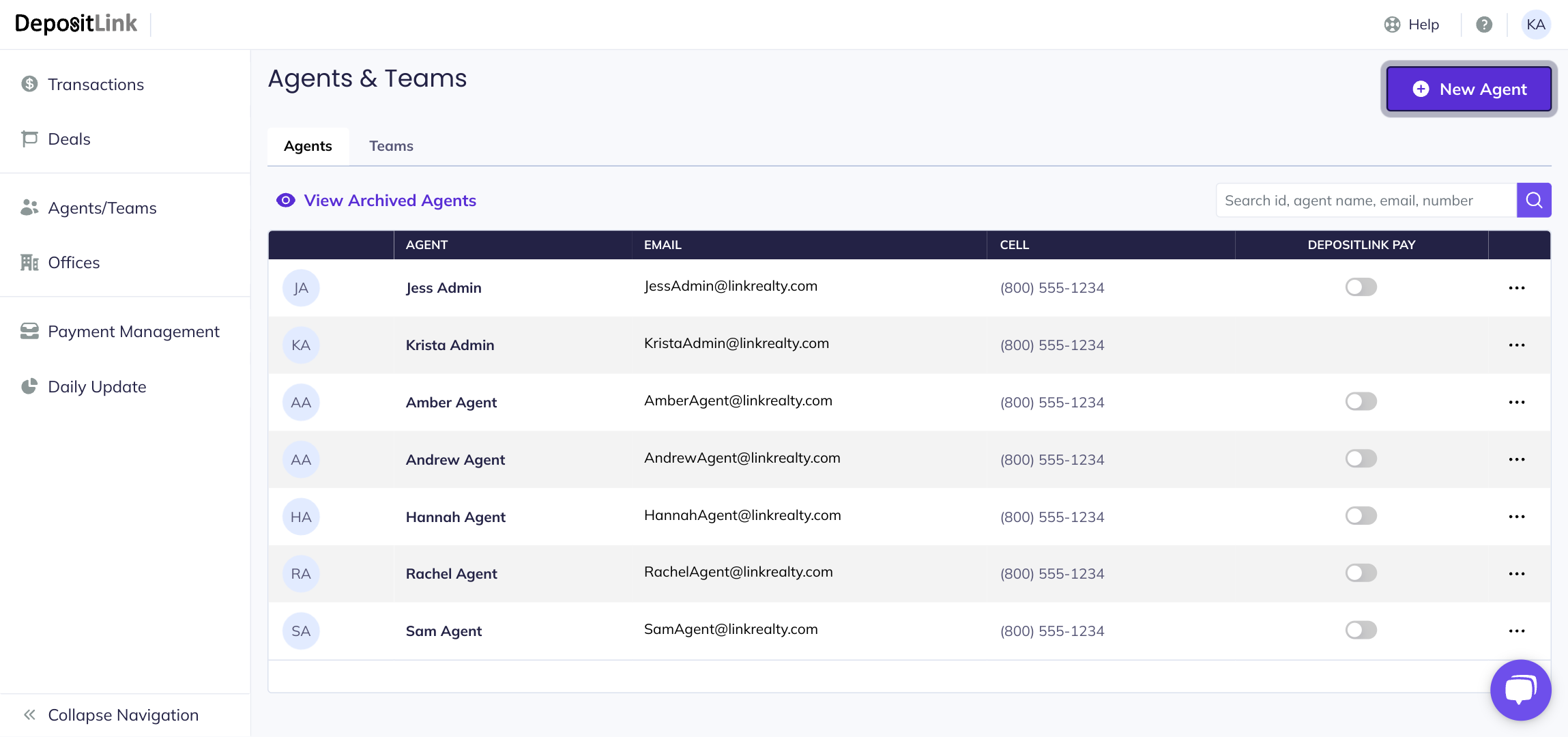Expand three-dot menu for Hannah Agent
Screen dimensions: 1568x737
click(x=1516, y=517)
